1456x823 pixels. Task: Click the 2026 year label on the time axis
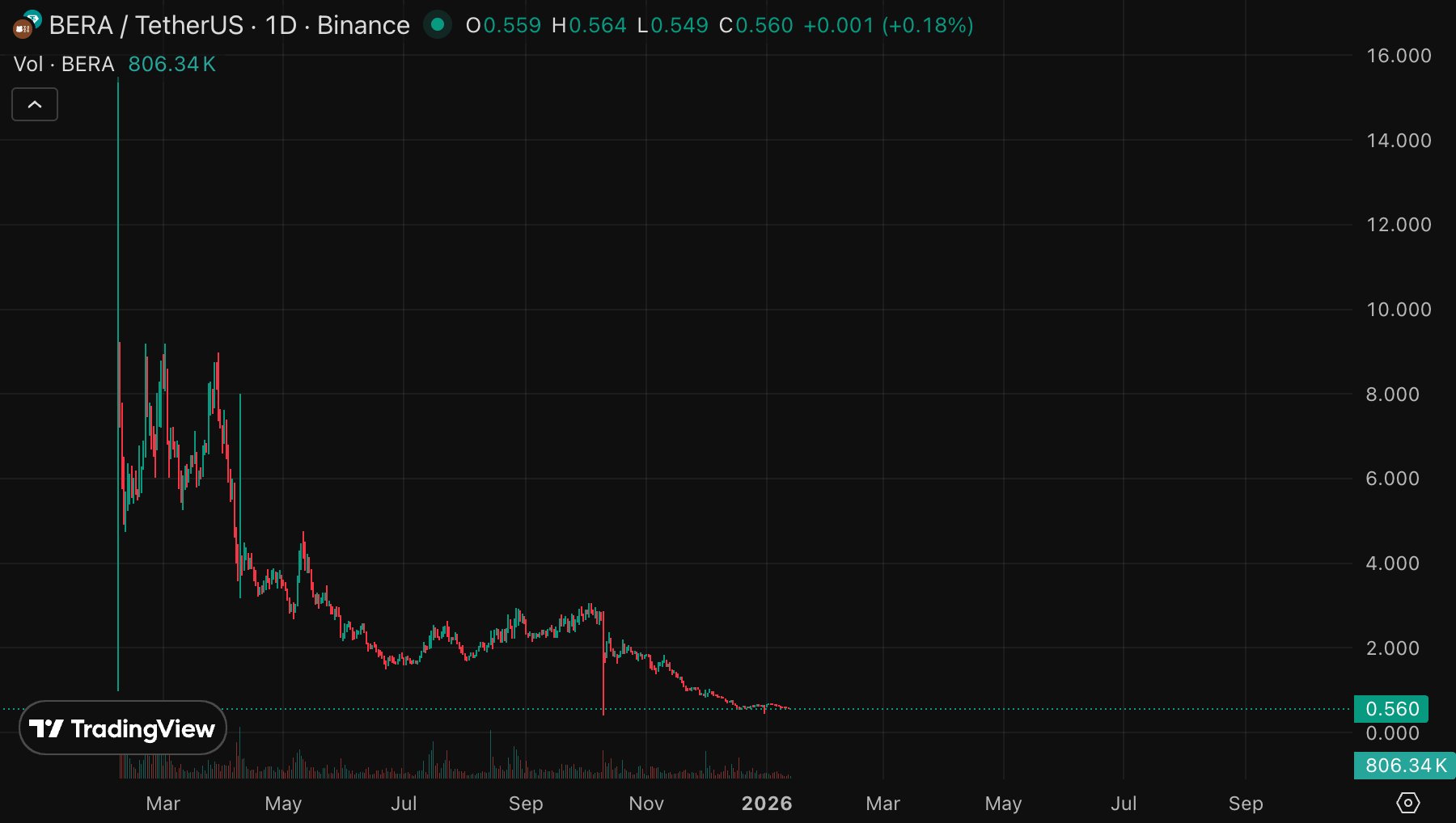point(767,804)
